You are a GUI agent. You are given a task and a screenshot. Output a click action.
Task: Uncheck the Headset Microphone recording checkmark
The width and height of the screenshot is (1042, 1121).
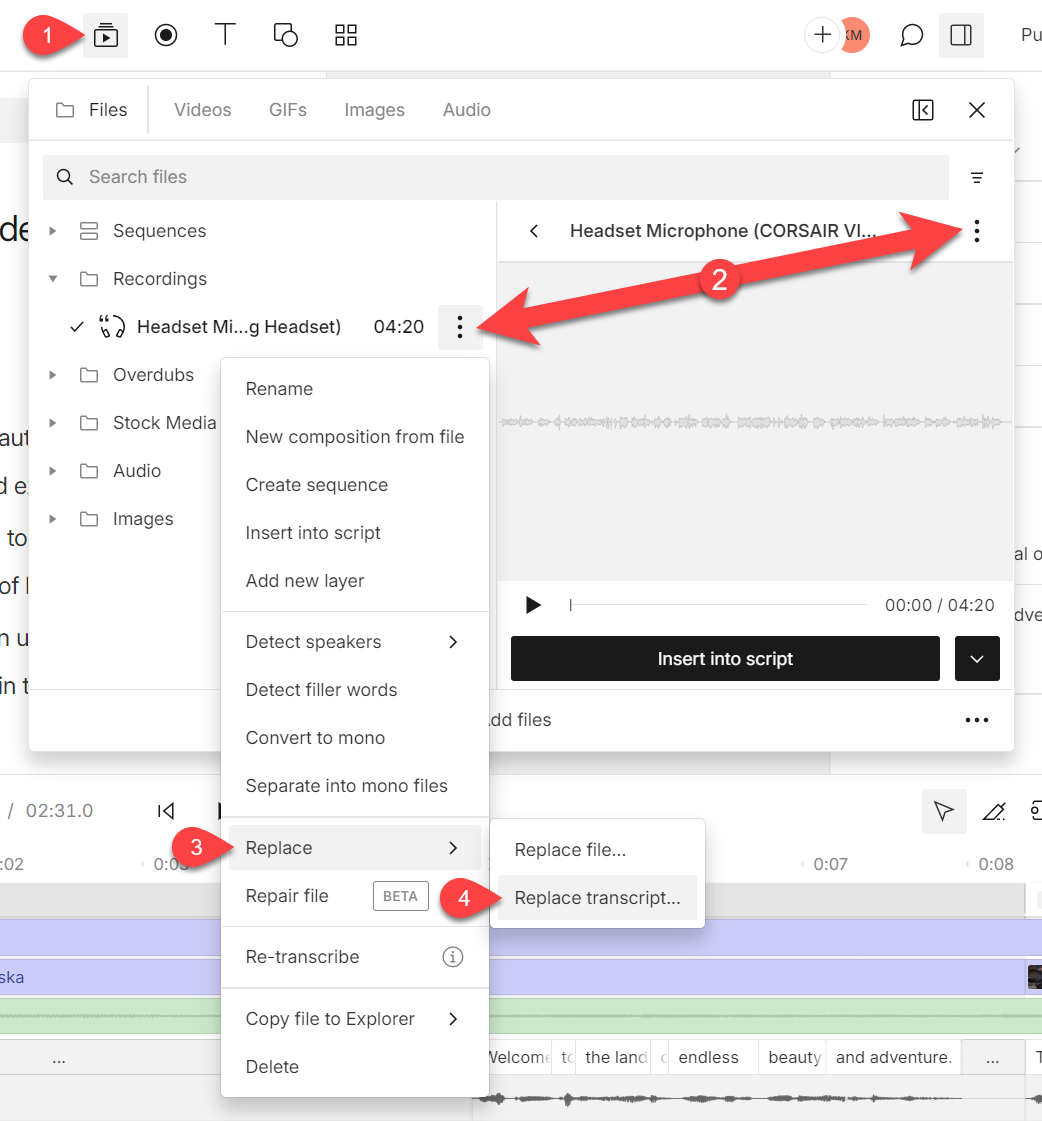coord(76,326)
